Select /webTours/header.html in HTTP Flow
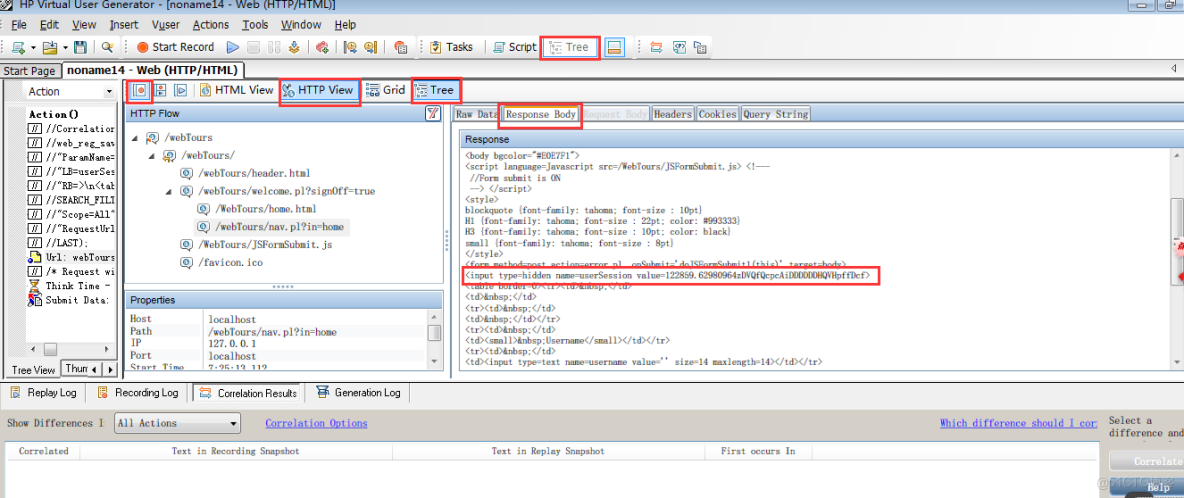The image size is (1184, 498). coord(254,174)
